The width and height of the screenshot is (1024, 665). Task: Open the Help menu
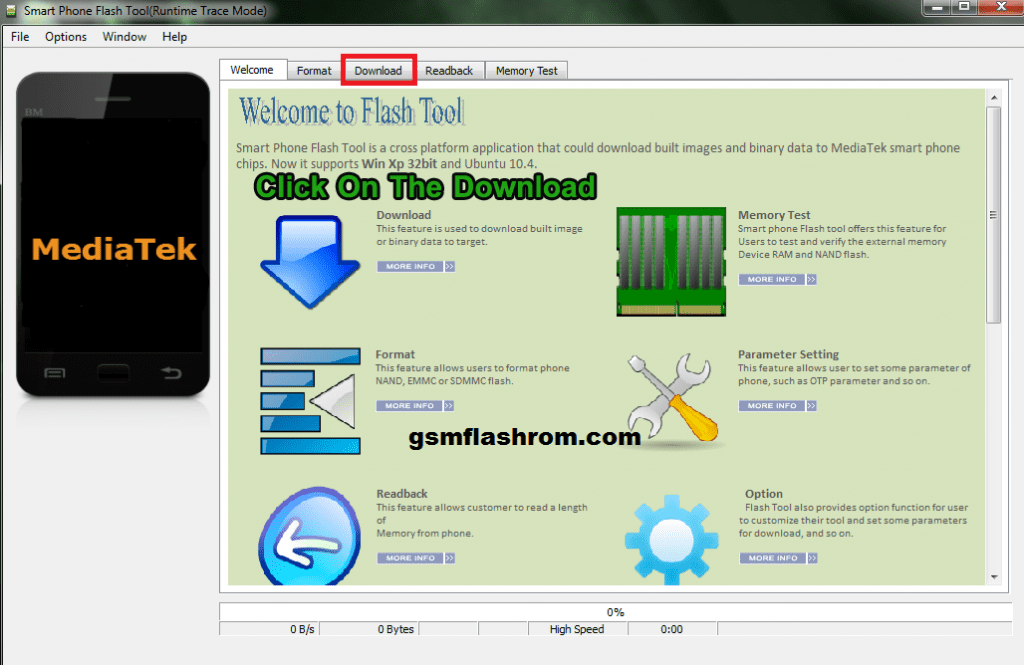pyautogui.click(x=174, y=37)
